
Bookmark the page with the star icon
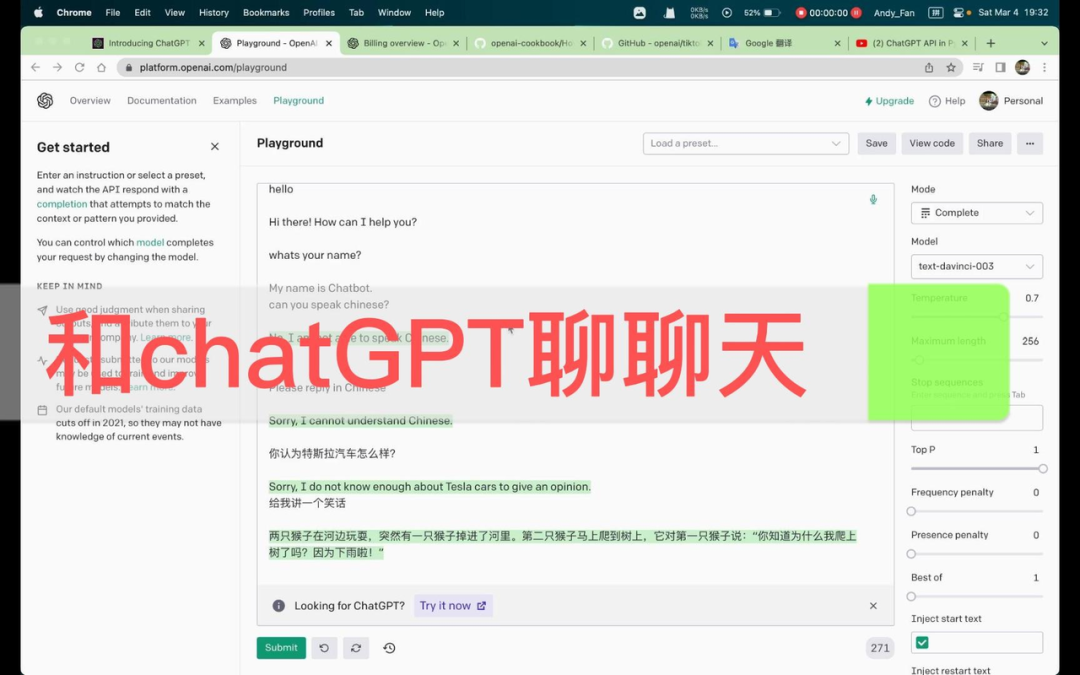click(x=951, y=68)
